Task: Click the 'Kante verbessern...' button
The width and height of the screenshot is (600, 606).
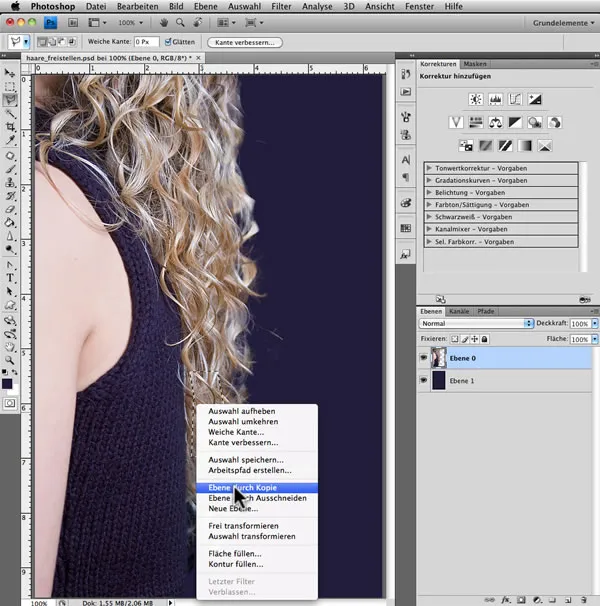Action: pyautogui.click(x=244, y=42)
